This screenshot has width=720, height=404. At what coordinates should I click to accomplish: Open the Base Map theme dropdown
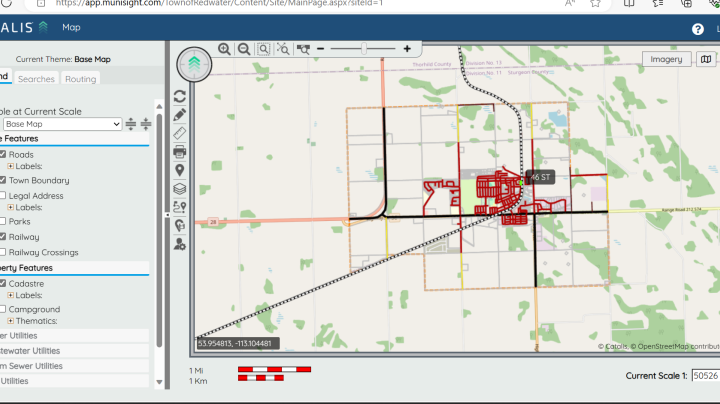(x=60, y=124)
